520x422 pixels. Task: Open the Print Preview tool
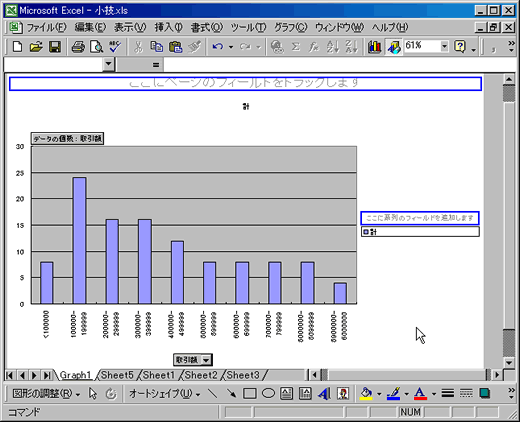pyautogui.click(x=97, y=47)
